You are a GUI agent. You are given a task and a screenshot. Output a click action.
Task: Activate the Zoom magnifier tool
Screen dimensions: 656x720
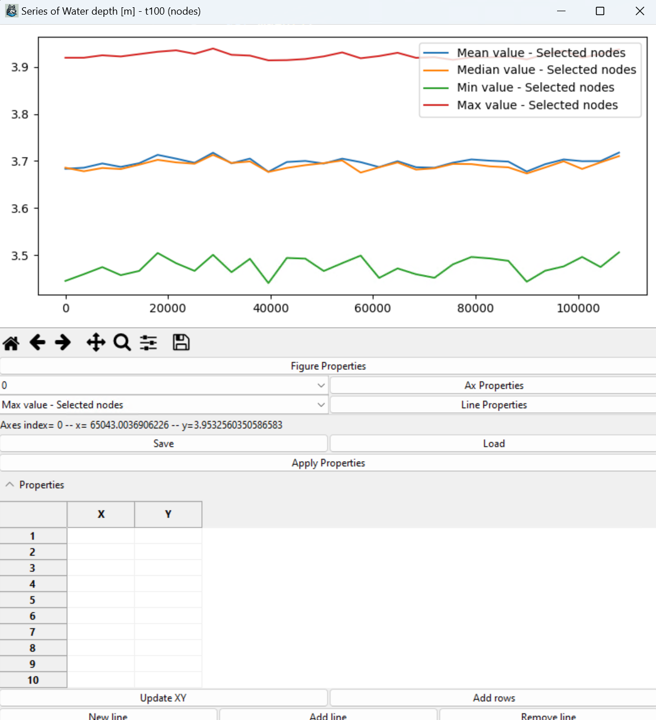click(x=122, y=343)
